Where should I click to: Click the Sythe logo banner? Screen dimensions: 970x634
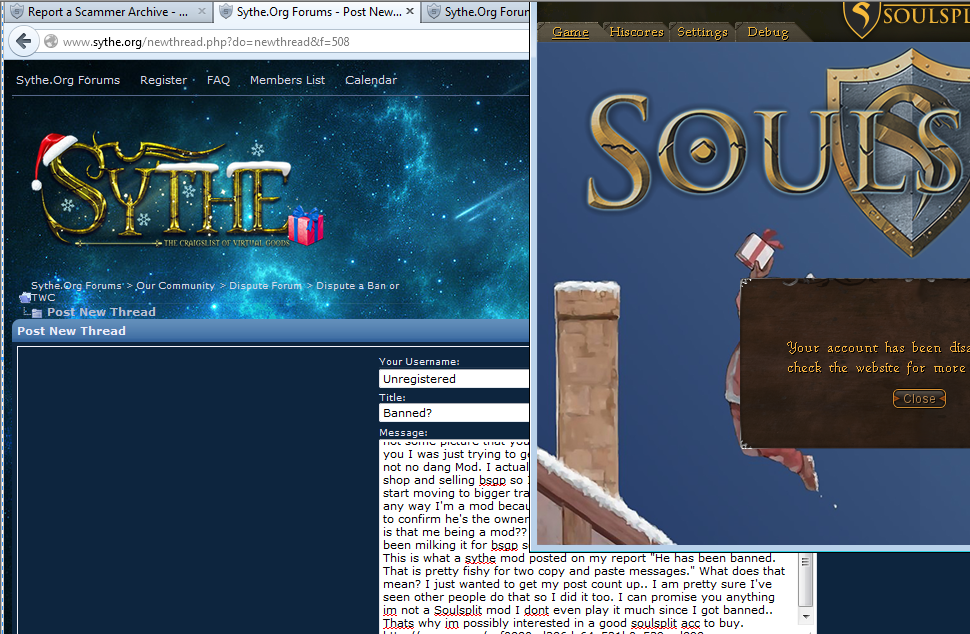pyautogui.click(x=176, y=190)
